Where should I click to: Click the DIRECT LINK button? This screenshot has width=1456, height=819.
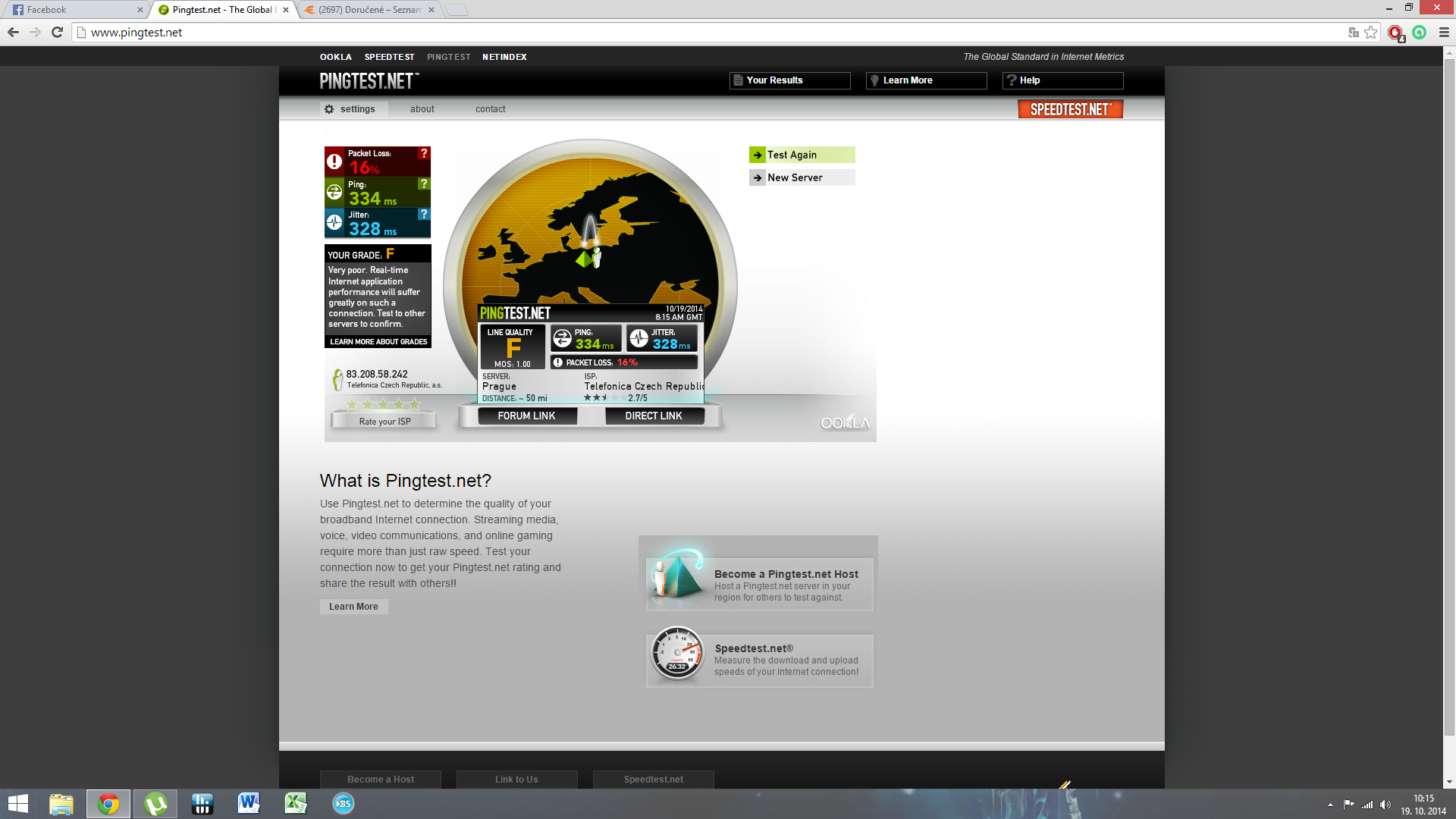point(654,416)
